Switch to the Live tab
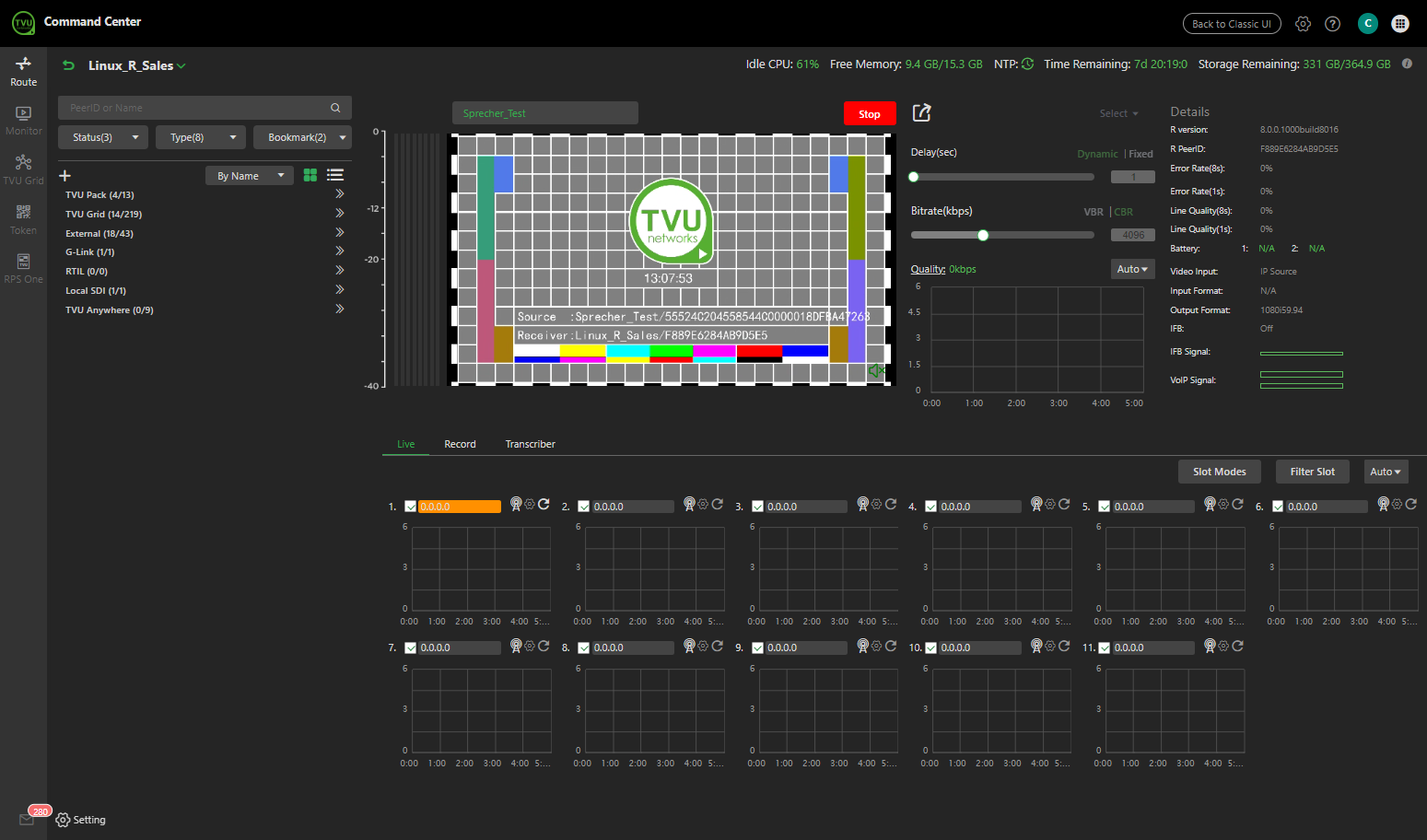Viewport: 1427px width, 840px height. coord(405,444)
